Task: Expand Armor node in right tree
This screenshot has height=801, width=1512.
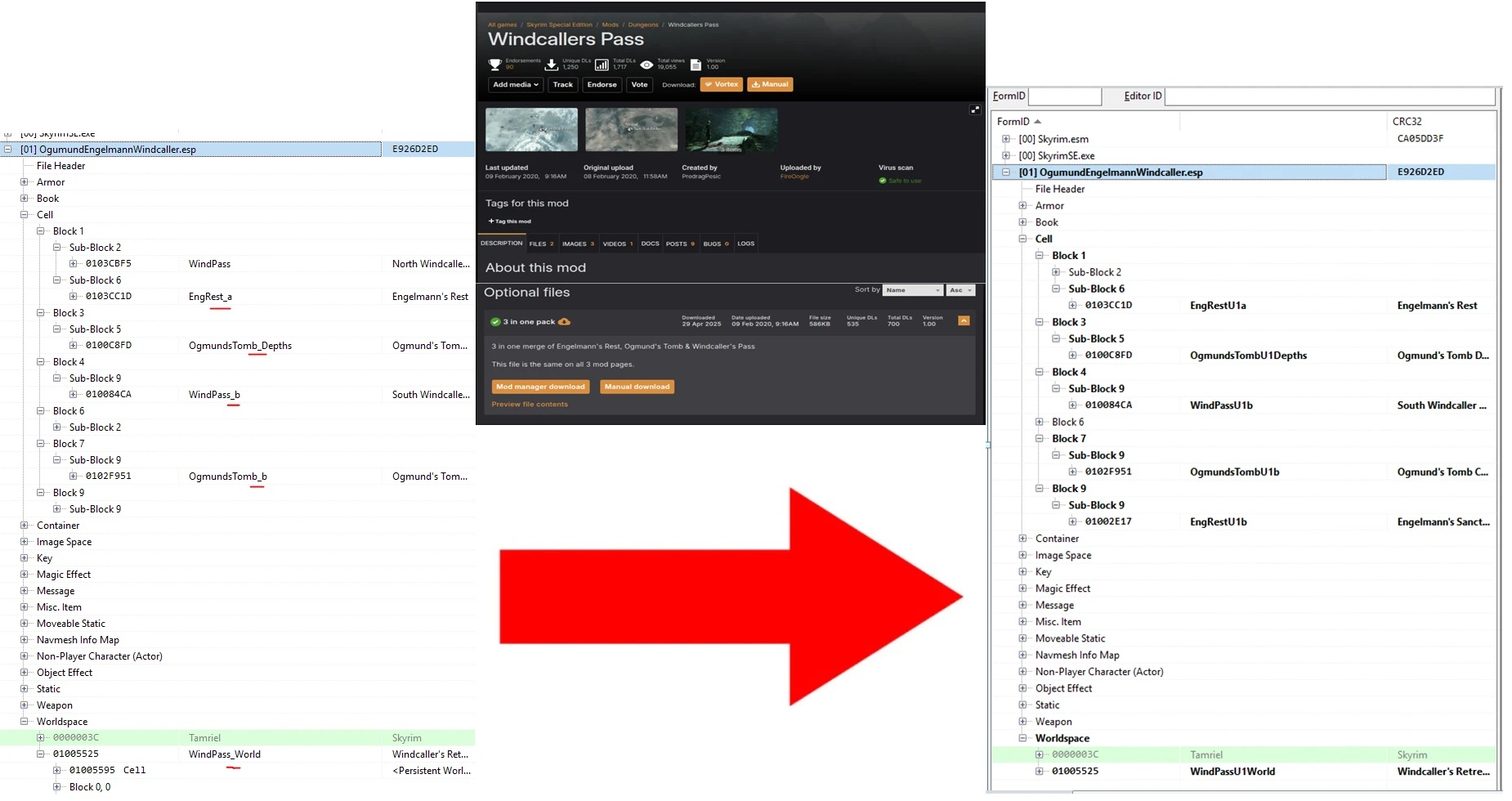Action: coord(1022,205)
